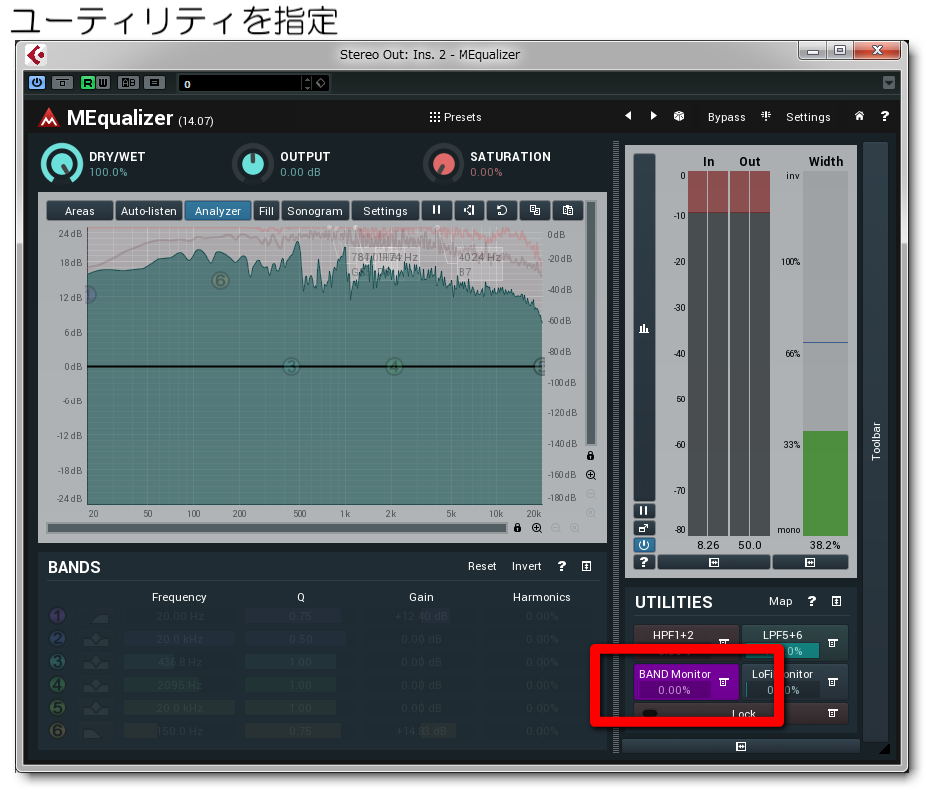Select band node 3 on the EQ graph
This screenshot has width=936, height=800.
tap(291, 366)
